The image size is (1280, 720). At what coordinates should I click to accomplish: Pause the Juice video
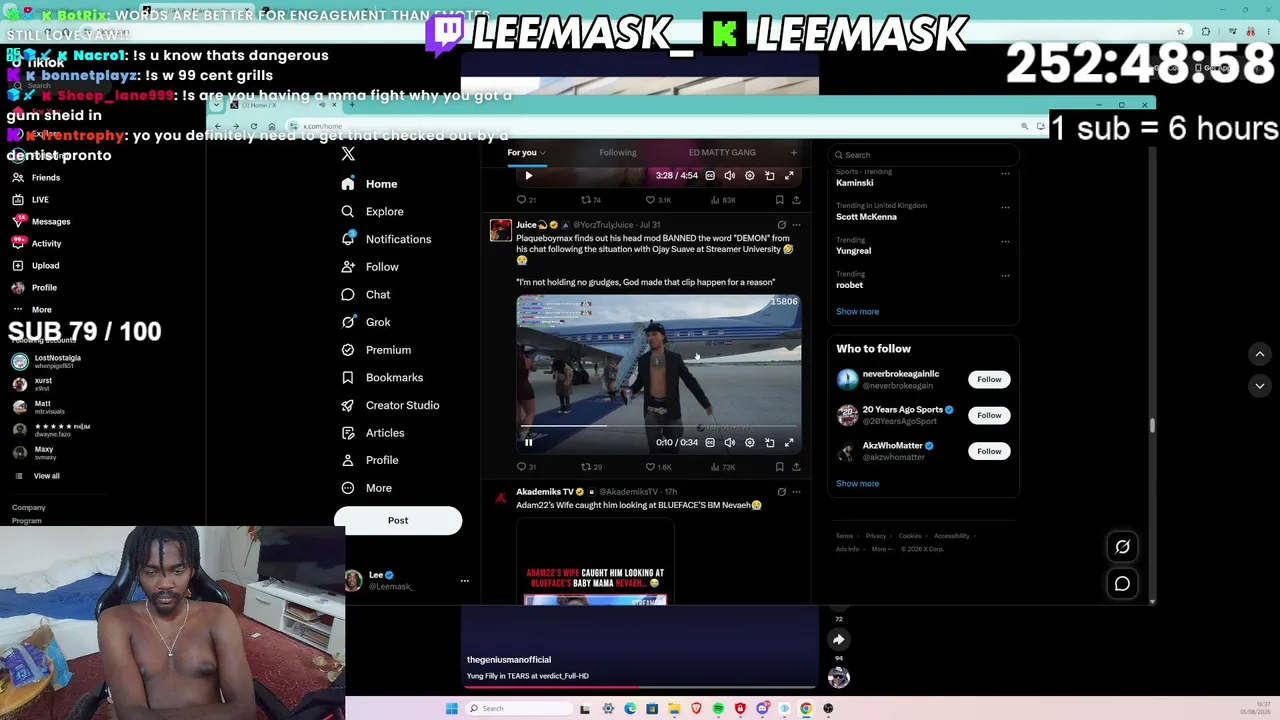529,442
